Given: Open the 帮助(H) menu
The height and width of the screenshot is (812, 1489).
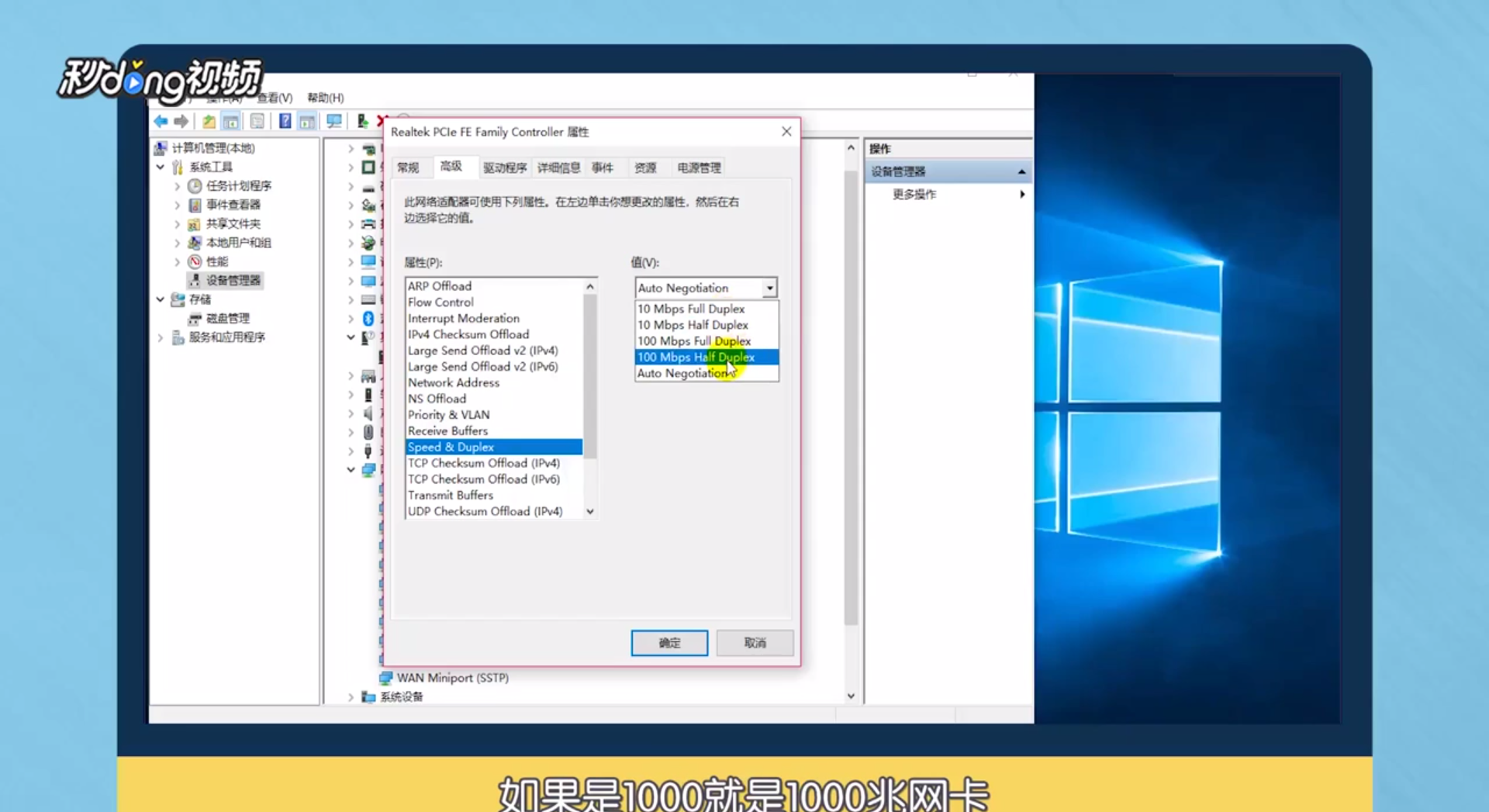Looking at the screenshot, I should pos(326,98).
